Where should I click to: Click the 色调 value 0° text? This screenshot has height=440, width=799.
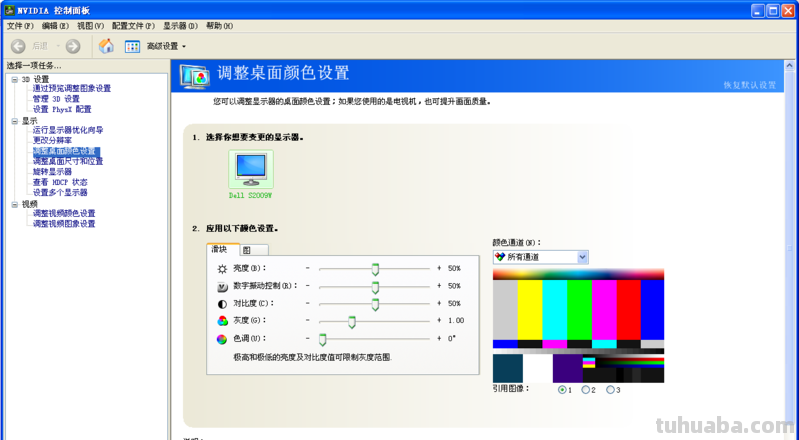click(451, 338)
